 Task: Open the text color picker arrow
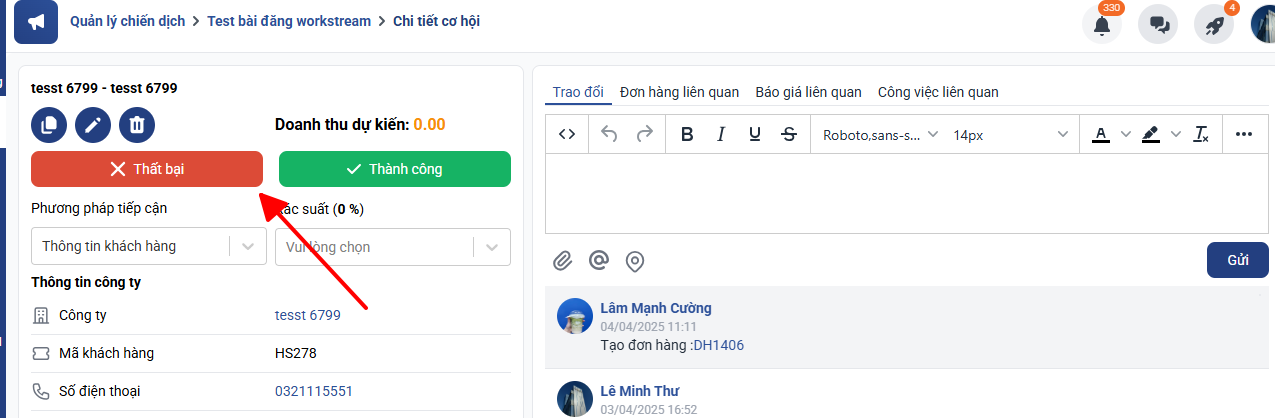coord(1125,134)
